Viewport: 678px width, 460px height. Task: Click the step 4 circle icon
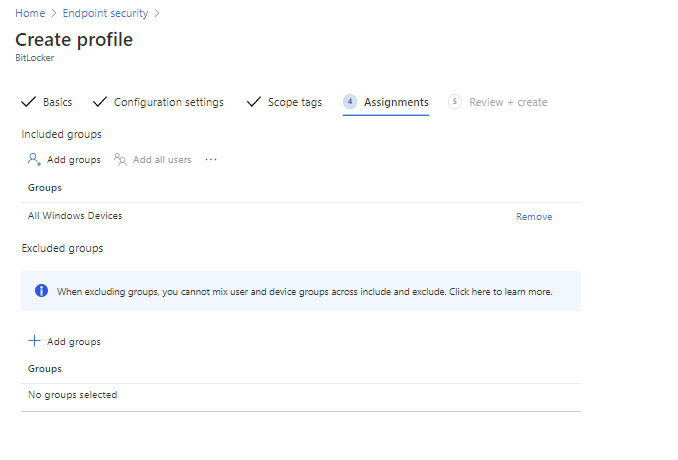coord(350,102)
